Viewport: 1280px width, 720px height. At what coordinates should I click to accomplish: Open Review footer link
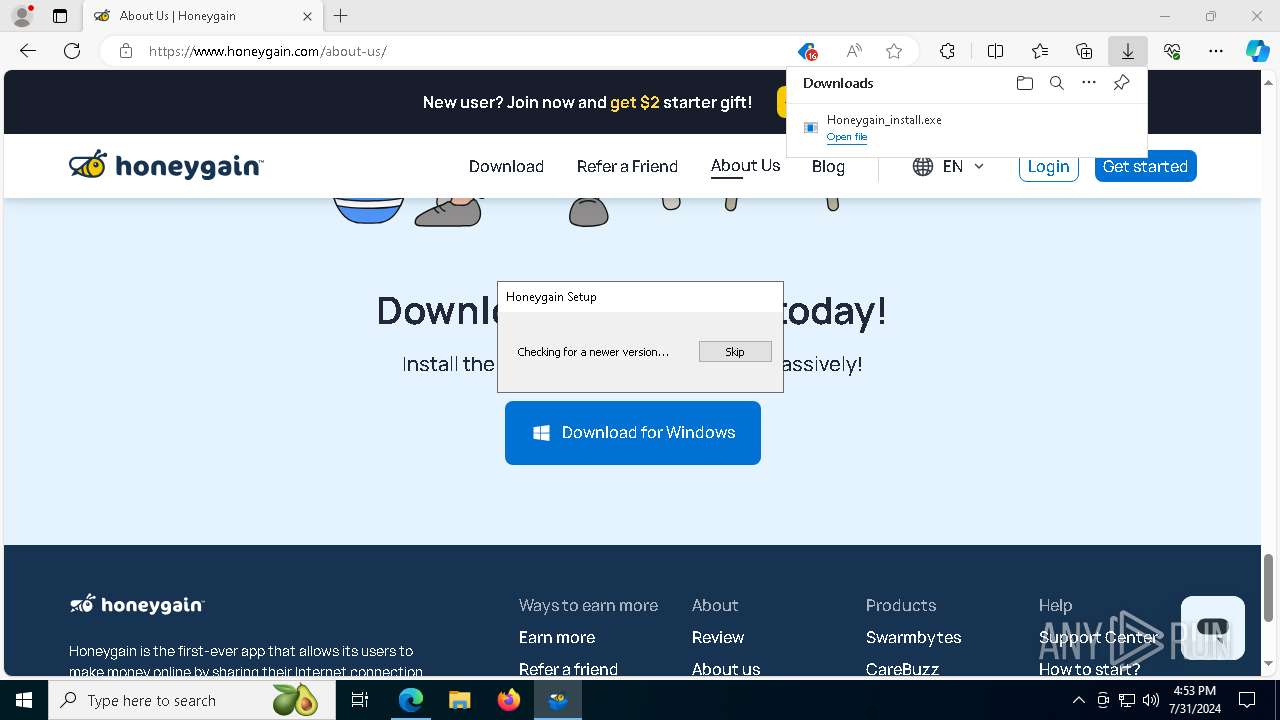[718, 637]
